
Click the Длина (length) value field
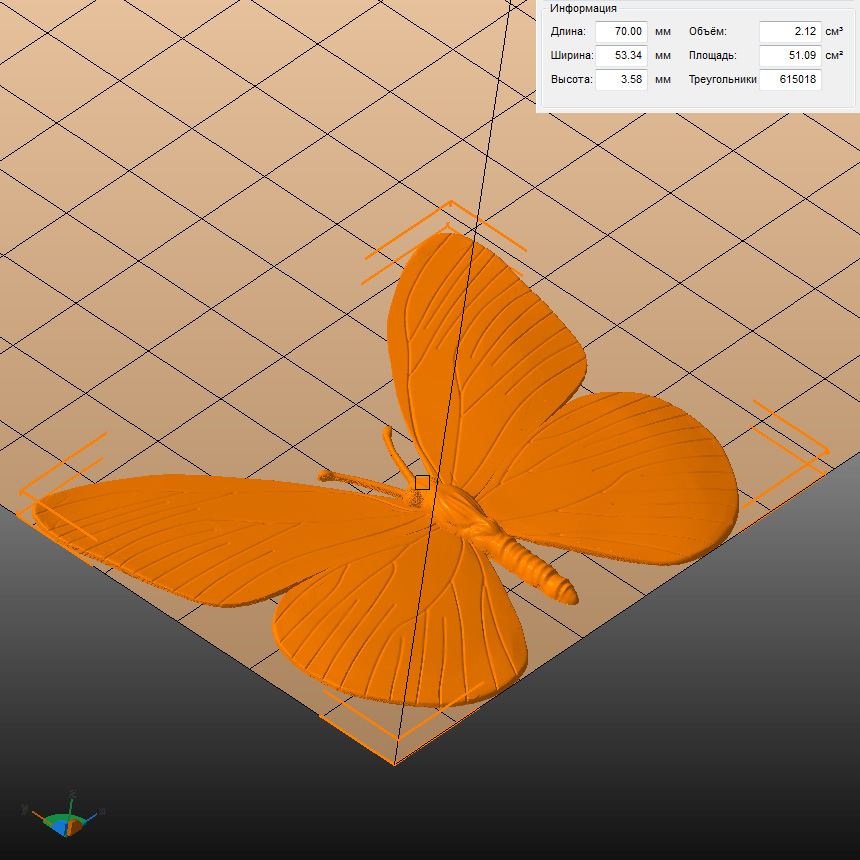tap(621, 32)
